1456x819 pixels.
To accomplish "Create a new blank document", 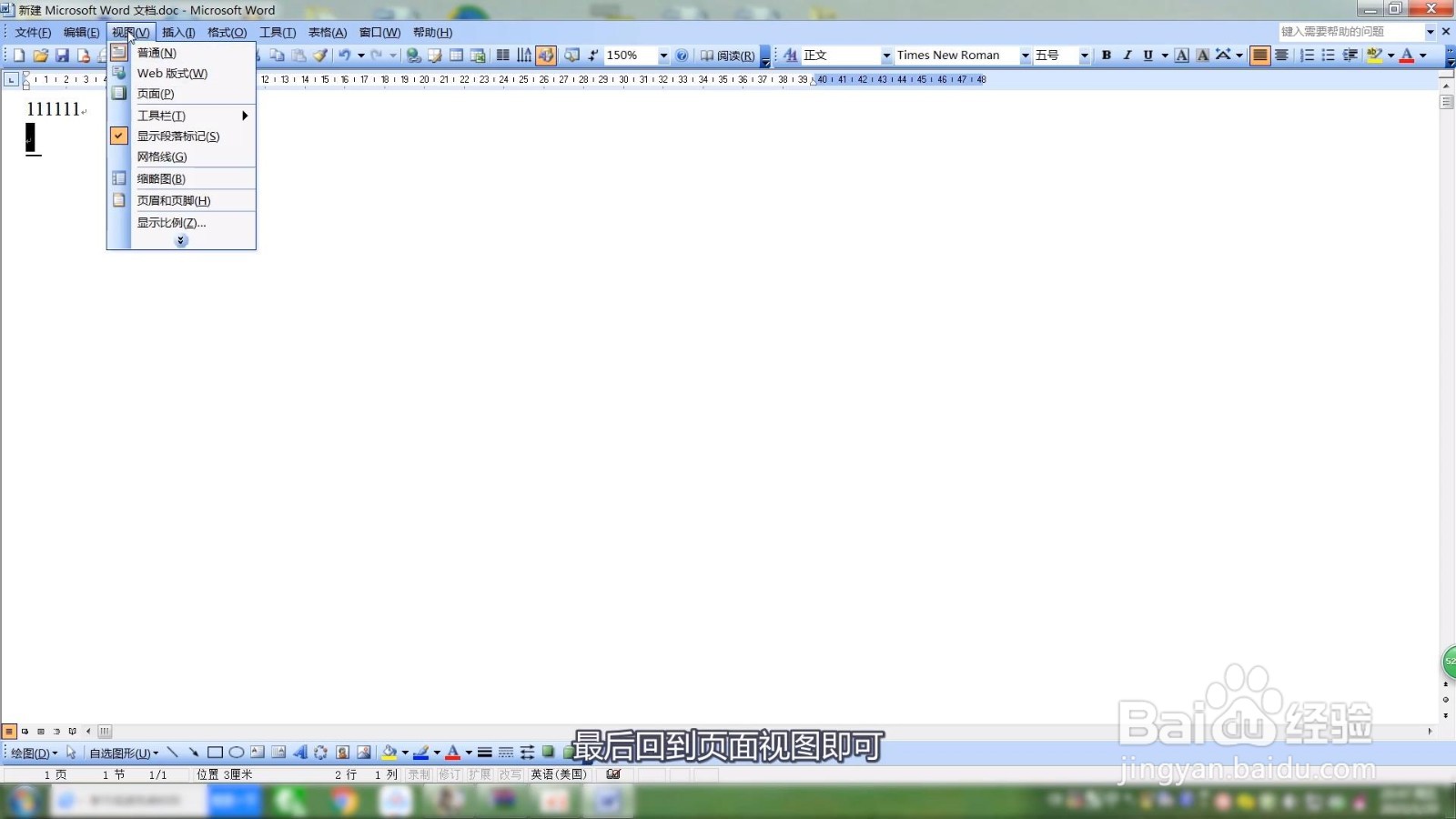I will pyautogui.click(x=19, y=56).
